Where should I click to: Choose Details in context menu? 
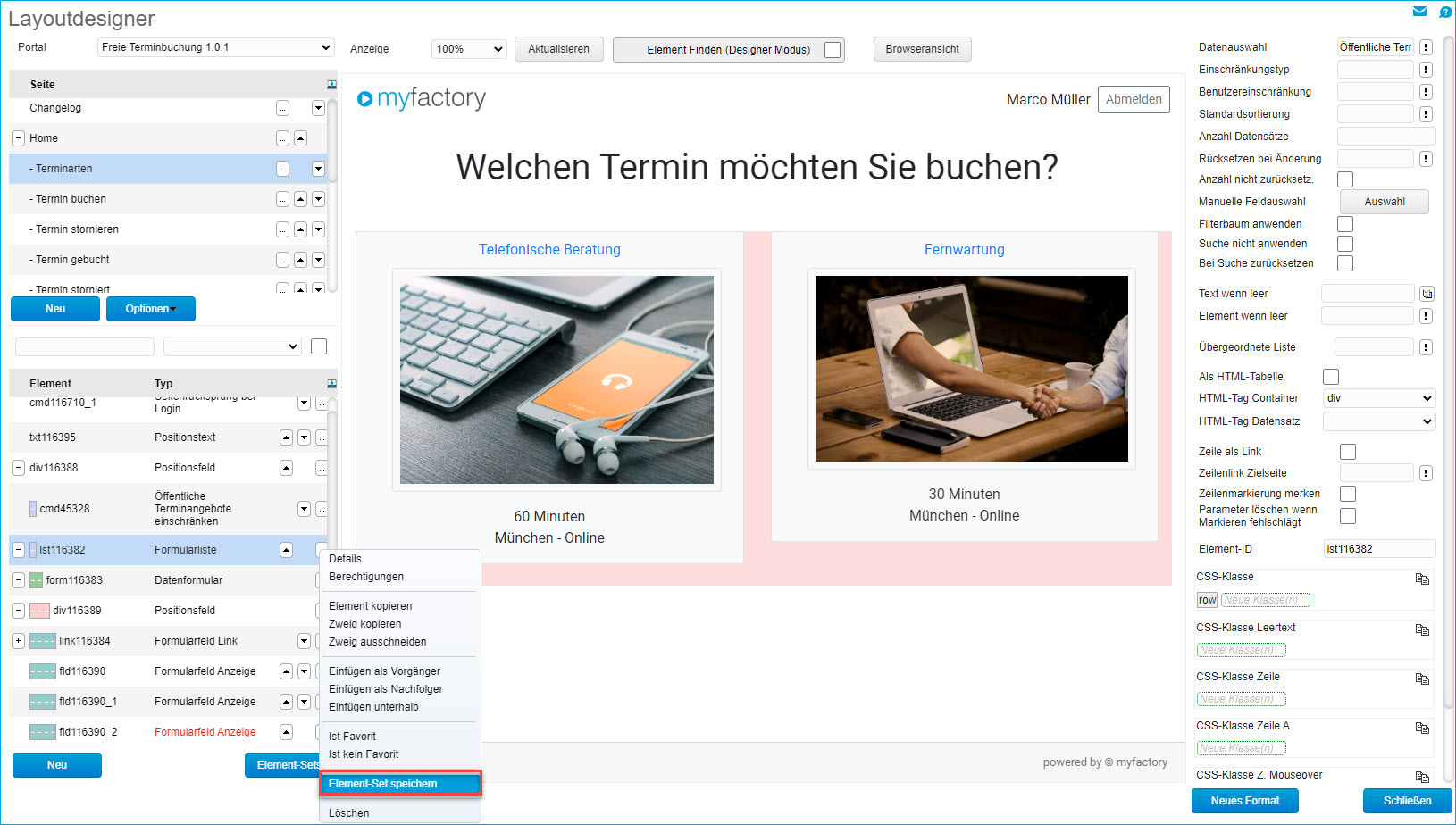(345, 559)
